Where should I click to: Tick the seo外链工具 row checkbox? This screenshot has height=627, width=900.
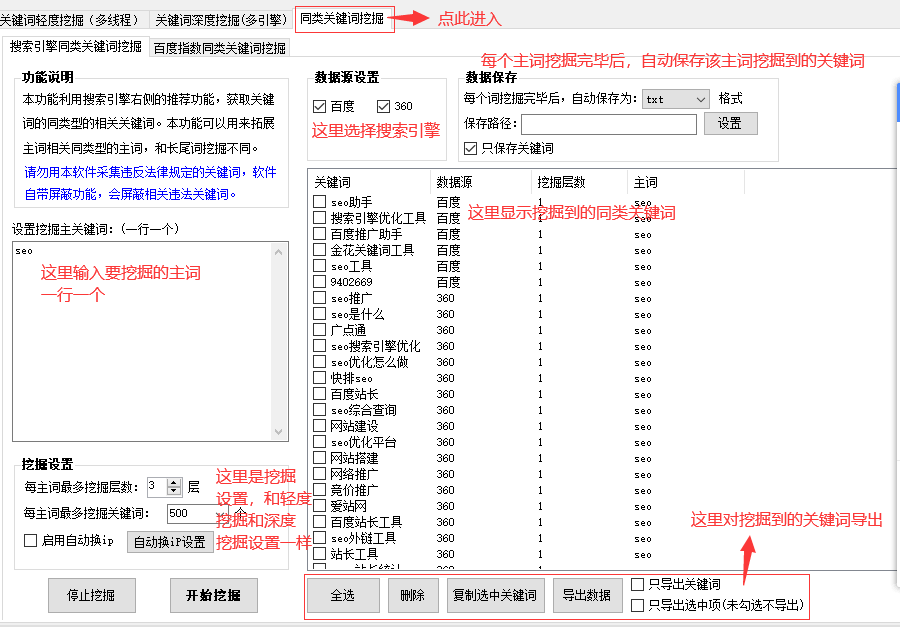320,538
